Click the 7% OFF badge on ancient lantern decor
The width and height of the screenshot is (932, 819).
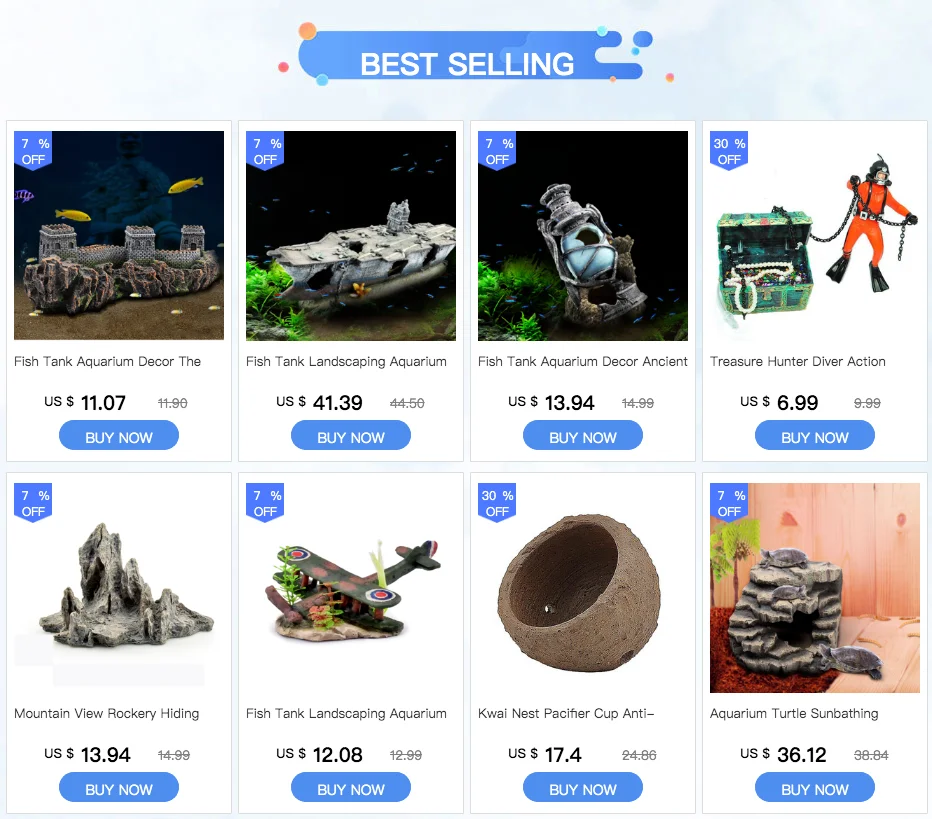pos(497,151)
